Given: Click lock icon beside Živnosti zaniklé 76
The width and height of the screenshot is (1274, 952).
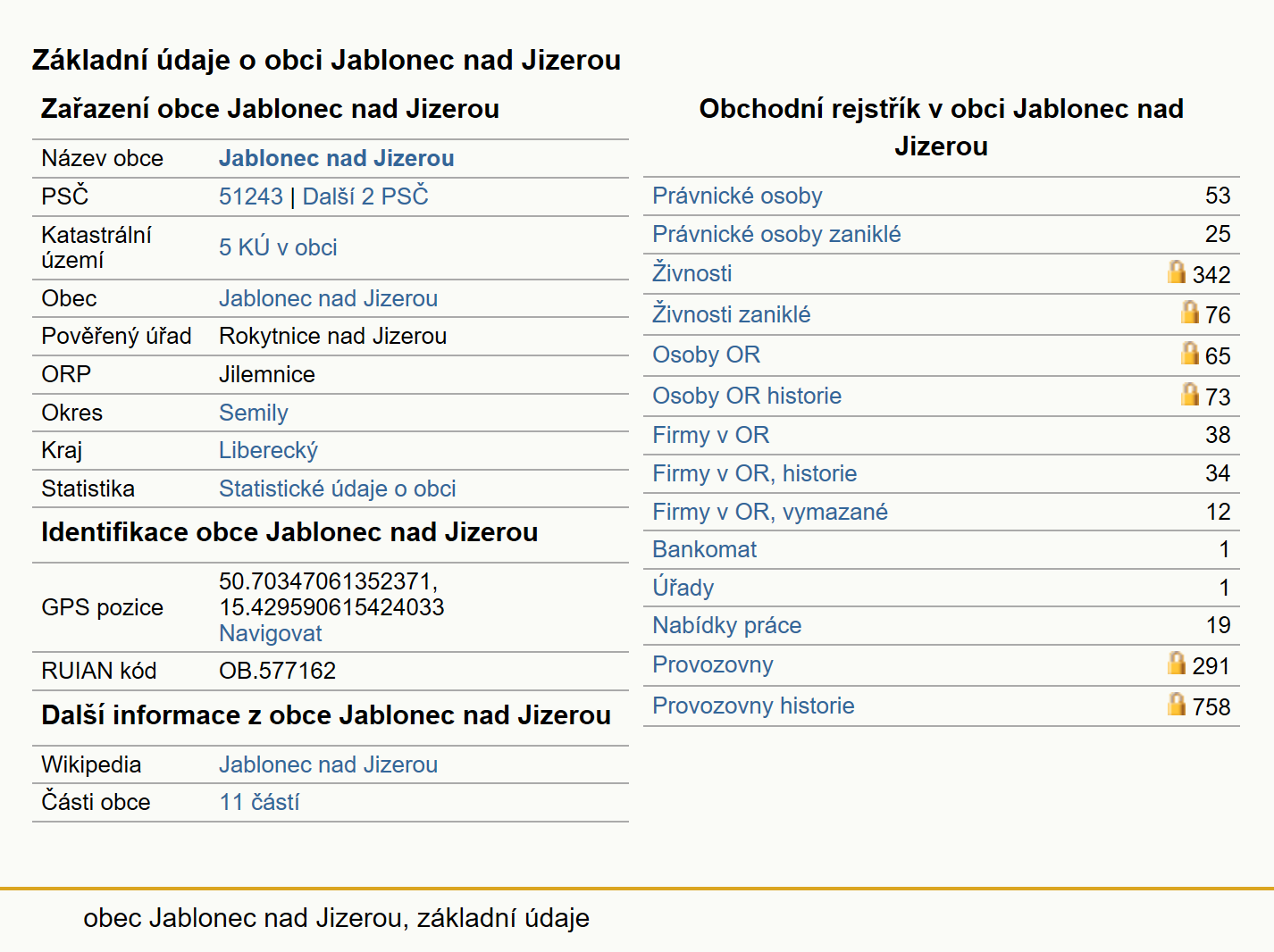Looking at the screenshot, I should click(1189, 312).
